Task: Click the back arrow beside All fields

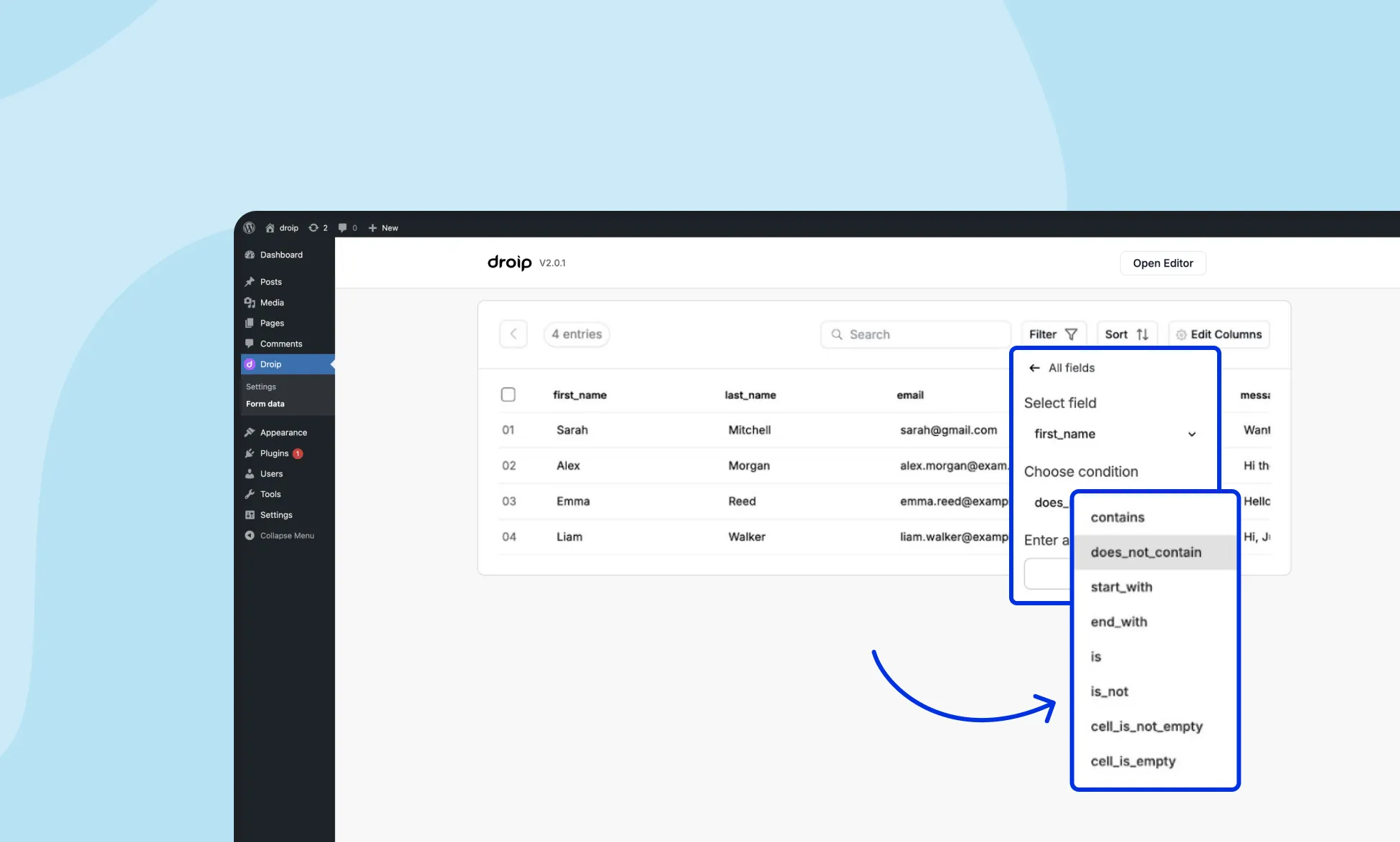Action: [x=1034, y=368]
